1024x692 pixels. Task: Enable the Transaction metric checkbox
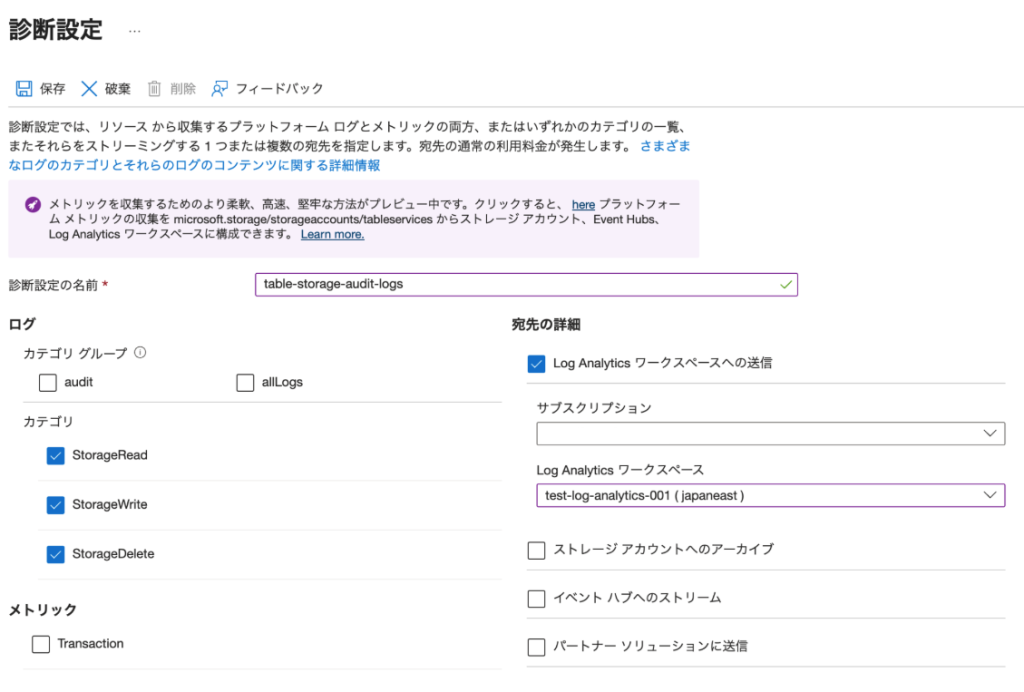point(41,644)
